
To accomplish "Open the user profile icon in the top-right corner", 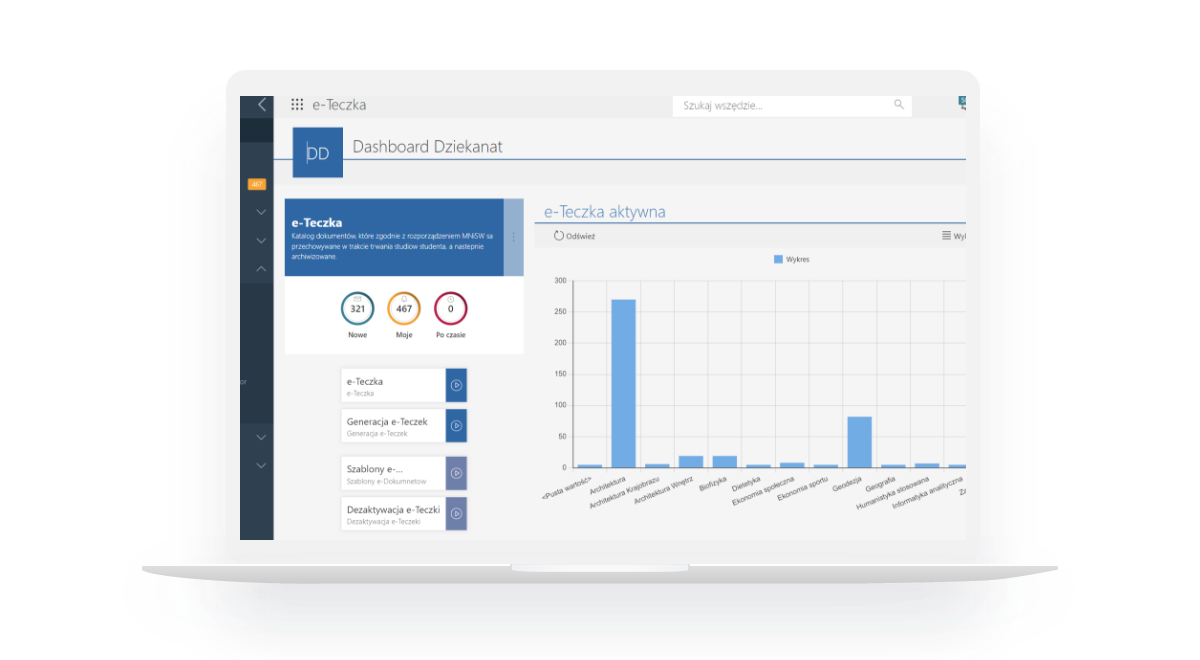I will pos(962,103).
